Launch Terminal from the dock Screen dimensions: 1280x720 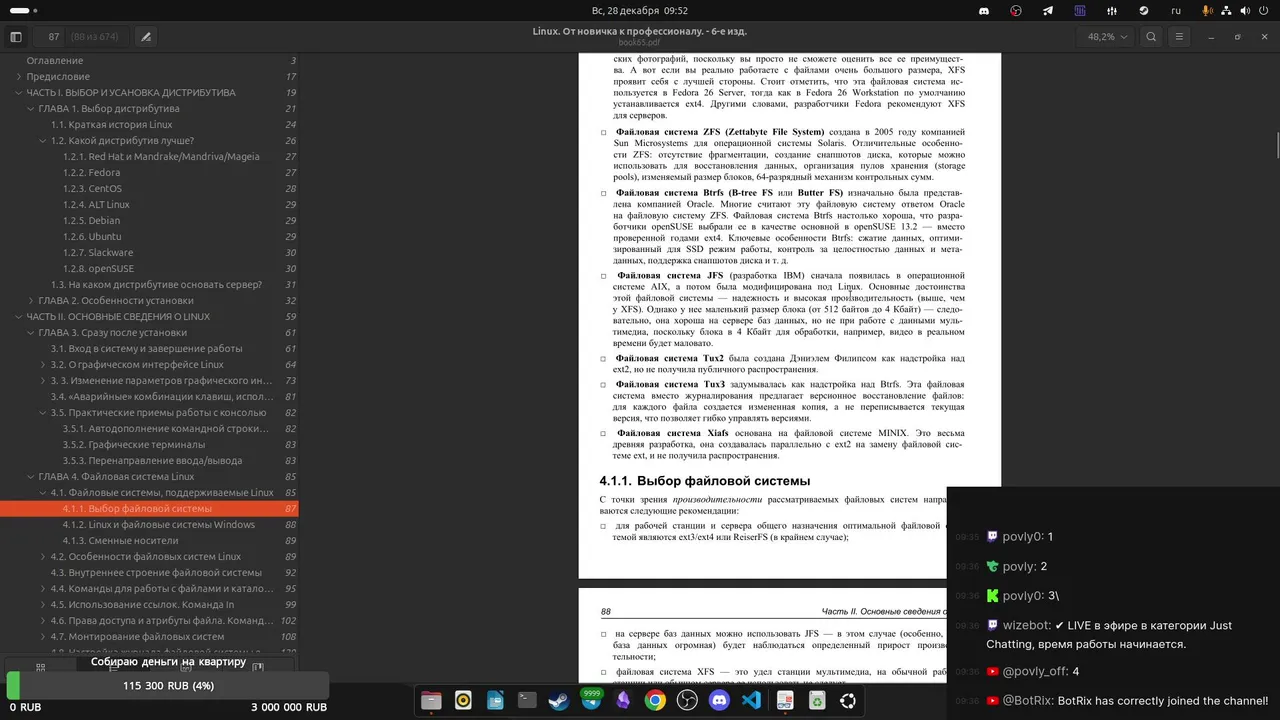click(527, 700)
